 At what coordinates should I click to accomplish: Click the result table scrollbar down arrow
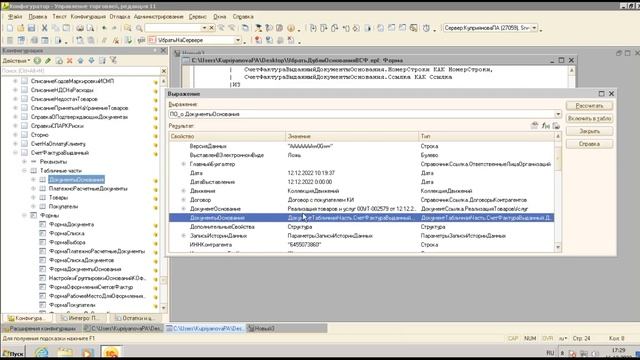[558, 247]
